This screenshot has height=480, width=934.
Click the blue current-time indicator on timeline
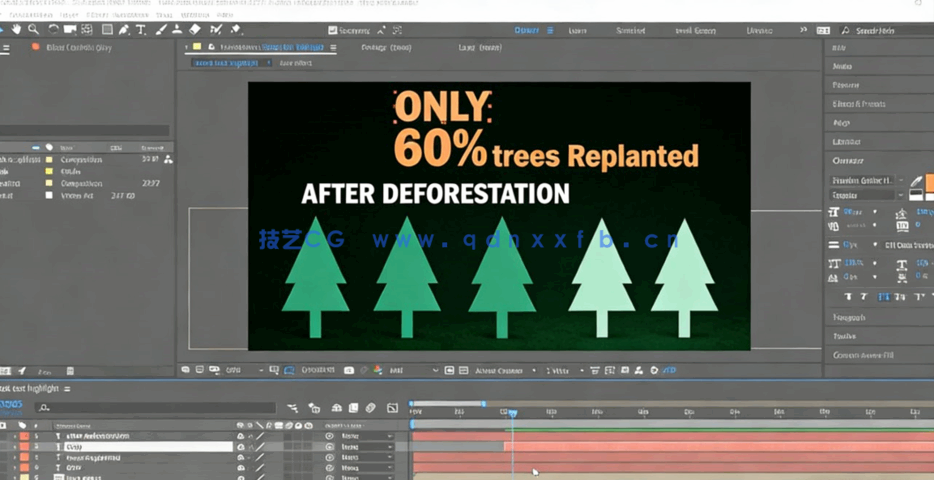[510, 412]
